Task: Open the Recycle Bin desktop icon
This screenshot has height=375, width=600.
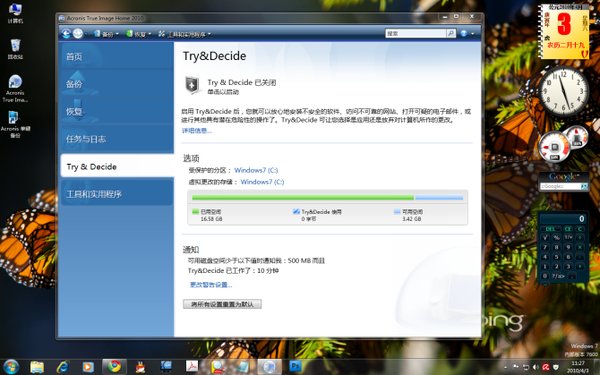Action: [x=15, y=49]
